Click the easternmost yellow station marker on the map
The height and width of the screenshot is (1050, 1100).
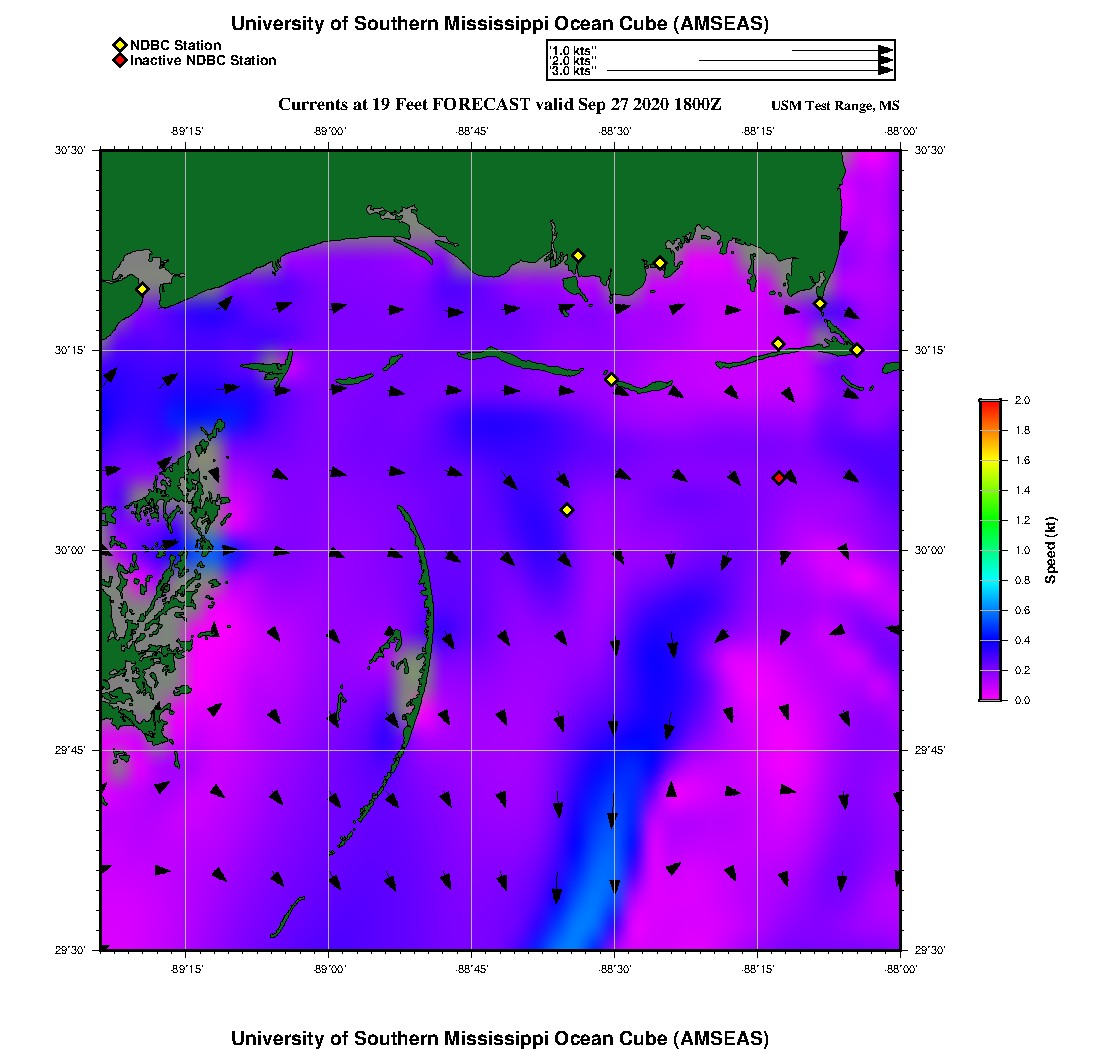click(857, 349)
